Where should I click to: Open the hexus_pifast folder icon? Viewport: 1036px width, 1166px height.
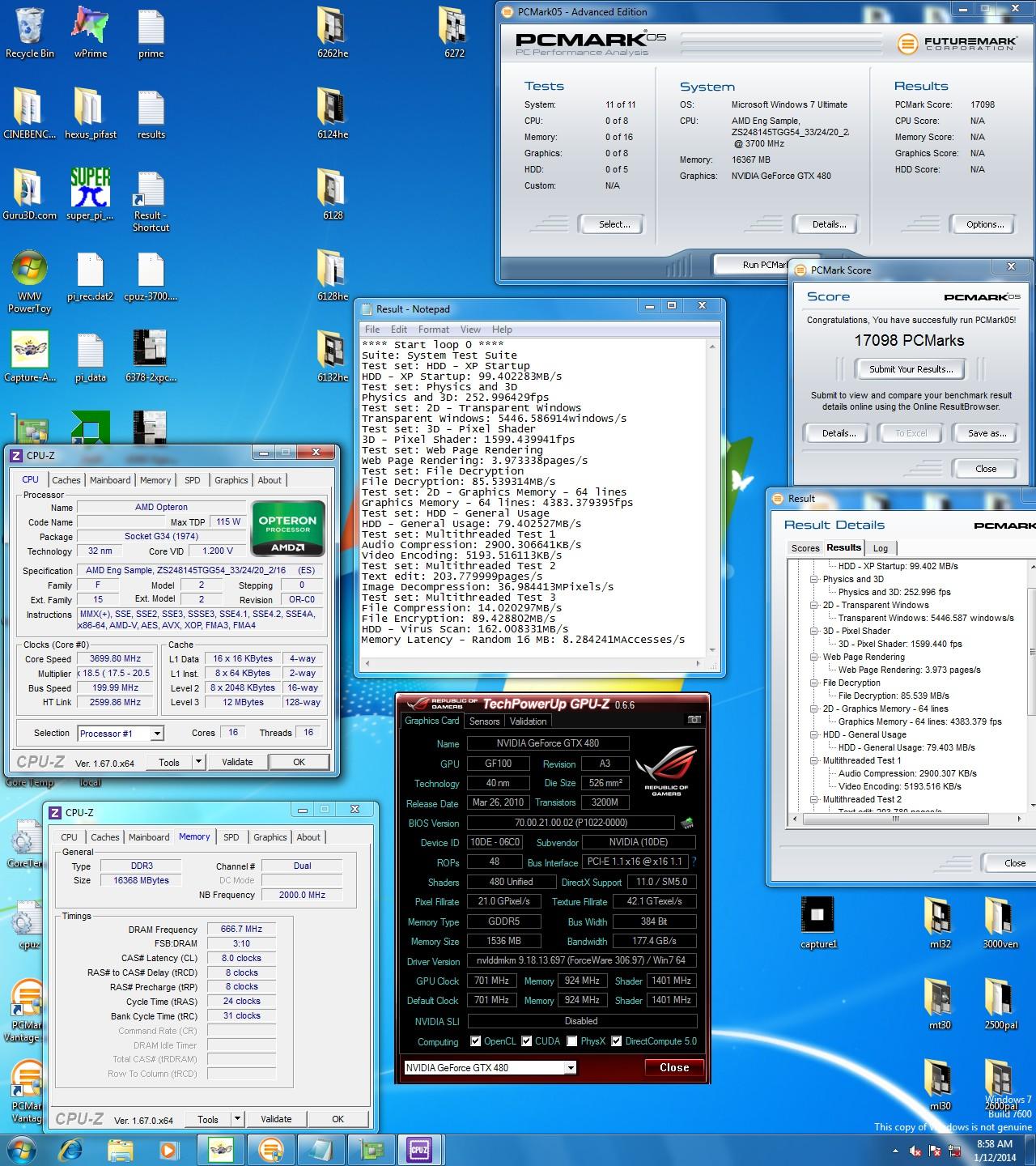[91, 113]
